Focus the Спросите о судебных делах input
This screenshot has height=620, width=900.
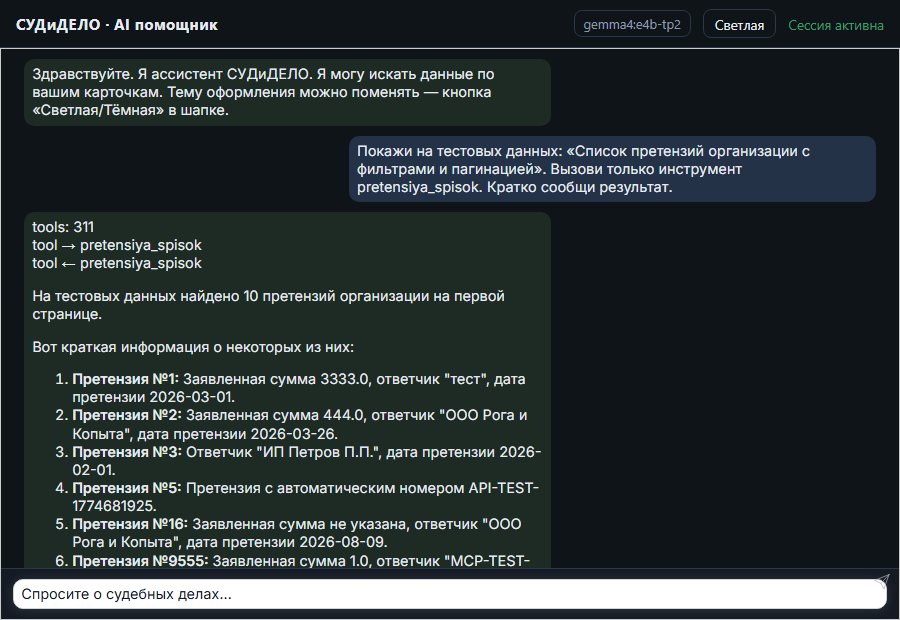[x=449, y=594]
